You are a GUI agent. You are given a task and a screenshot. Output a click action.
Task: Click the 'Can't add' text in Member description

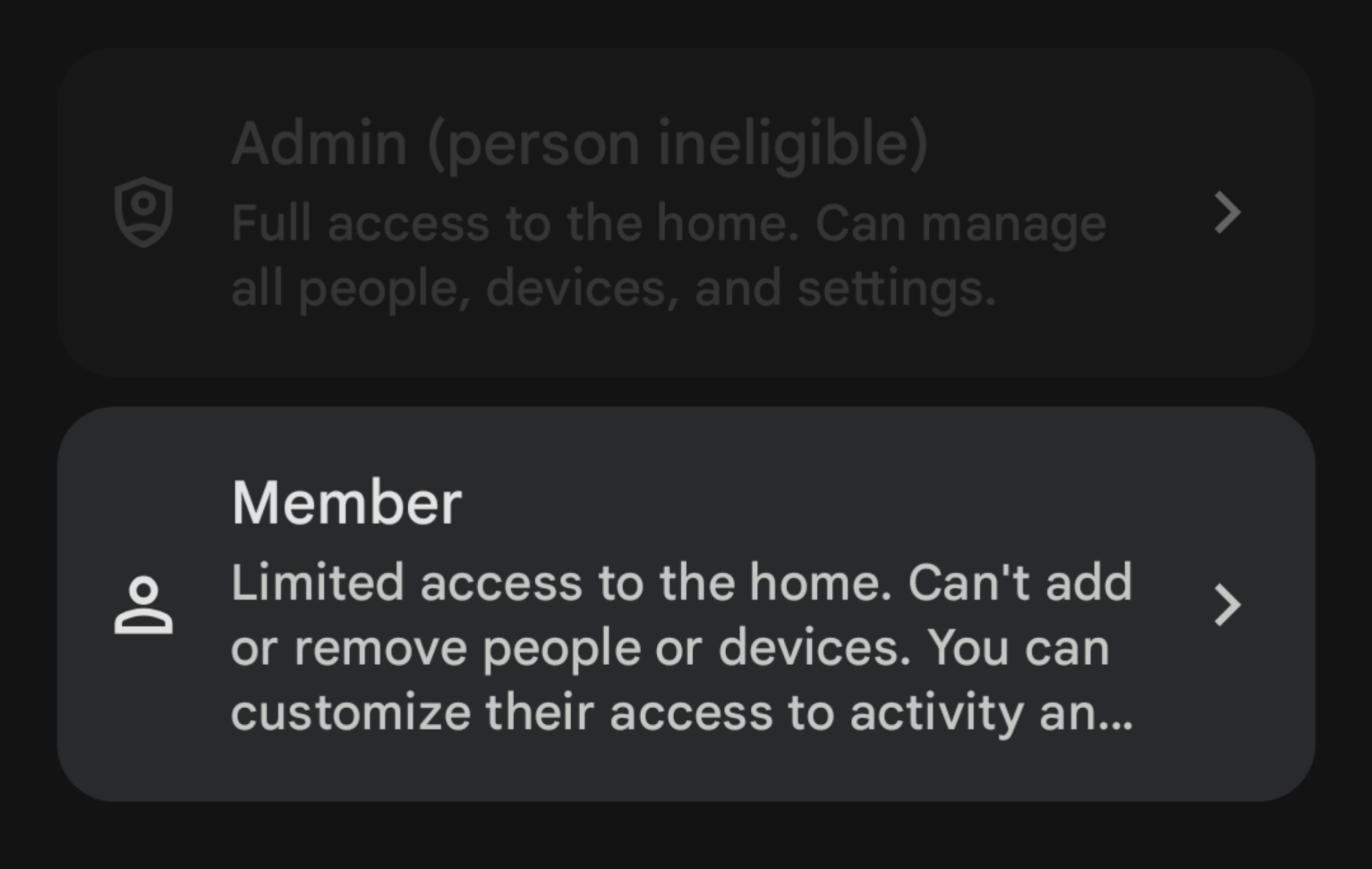tap(1019, 582)
